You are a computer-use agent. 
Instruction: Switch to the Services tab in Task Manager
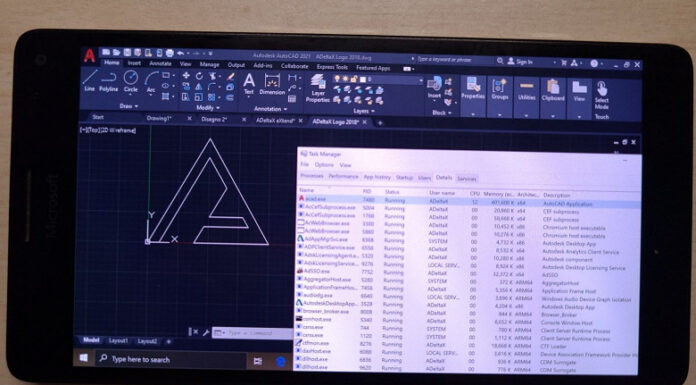467,179
